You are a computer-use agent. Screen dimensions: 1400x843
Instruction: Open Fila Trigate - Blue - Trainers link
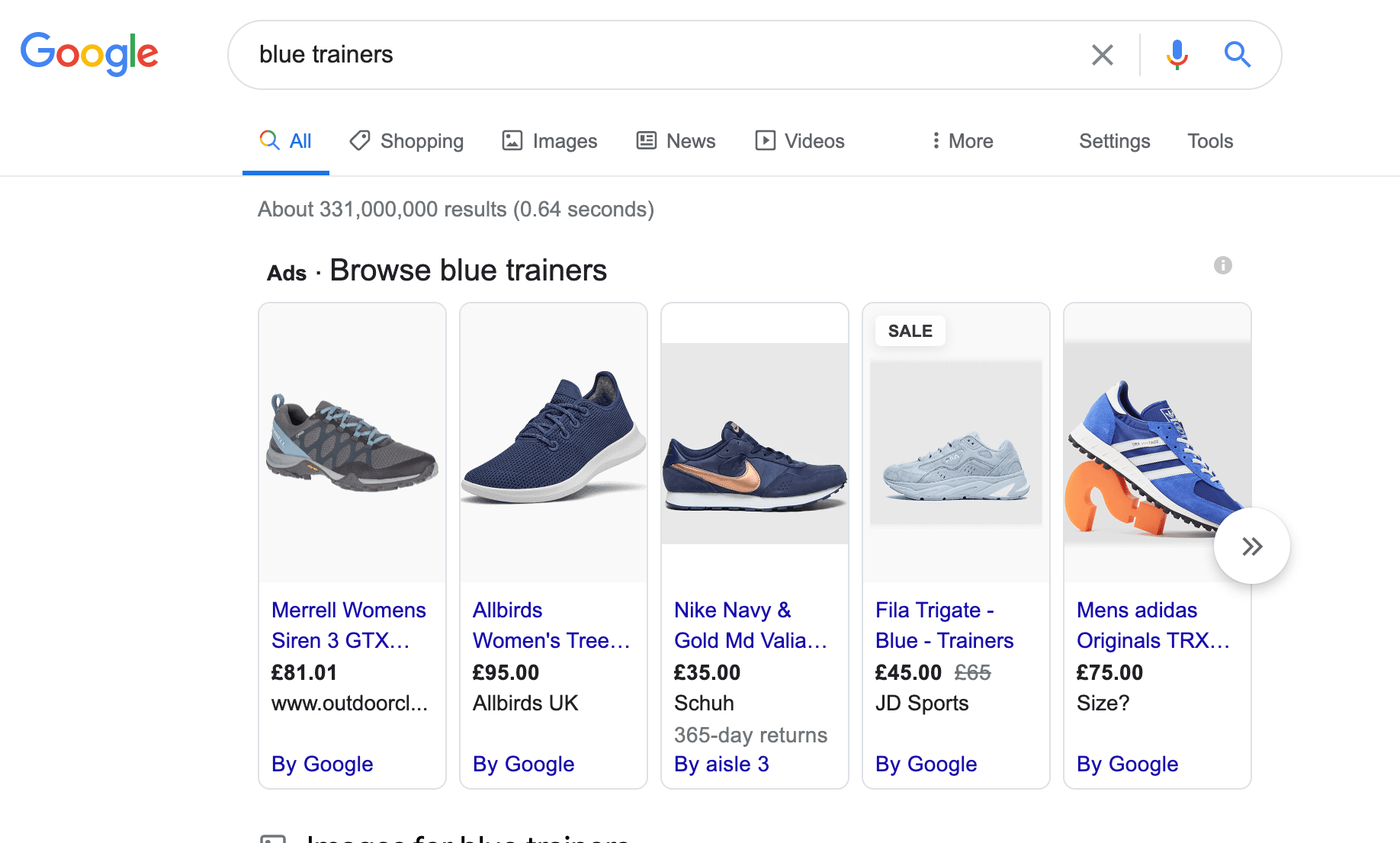(x=944, y=625)
